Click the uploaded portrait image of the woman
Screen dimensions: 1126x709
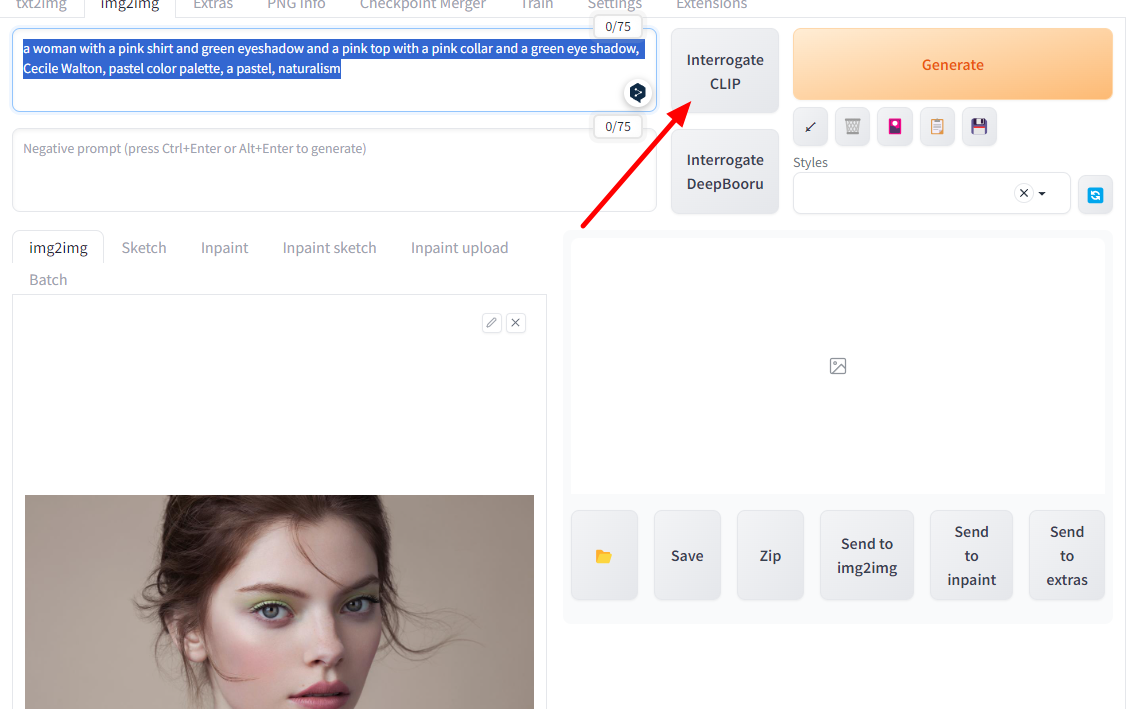pos(279,602)
